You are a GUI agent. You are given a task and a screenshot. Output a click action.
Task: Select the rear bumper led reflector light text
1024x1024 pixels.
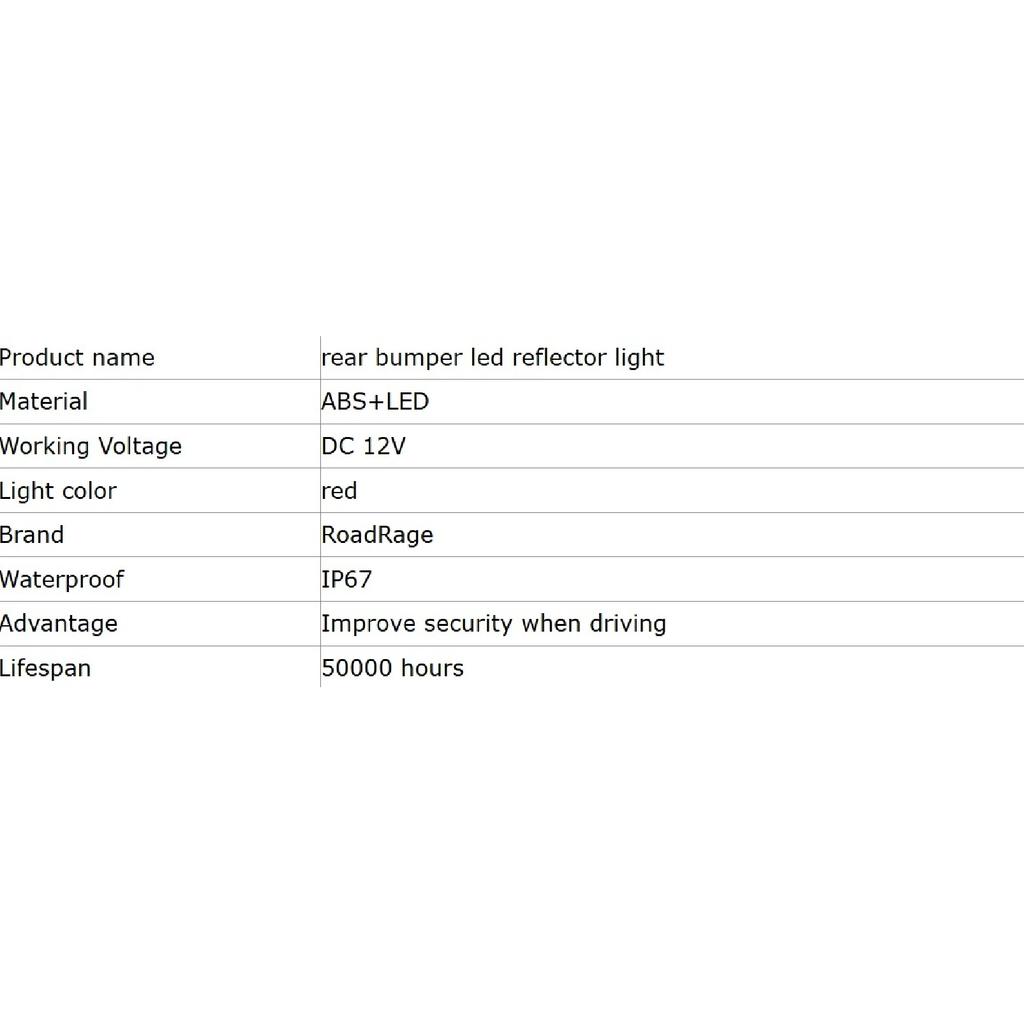[492, 358]
